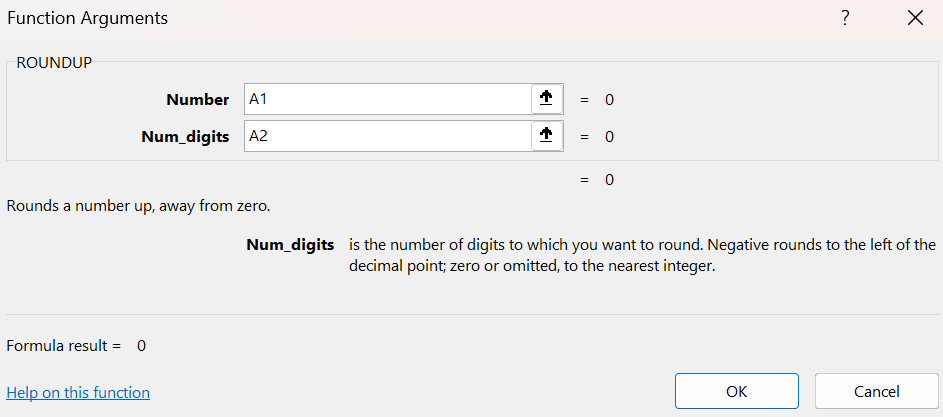The width and height of the screenshot is (943, 417).
Task: Click the Num_digits range-selector arrow icon
Action: point(546,137)
